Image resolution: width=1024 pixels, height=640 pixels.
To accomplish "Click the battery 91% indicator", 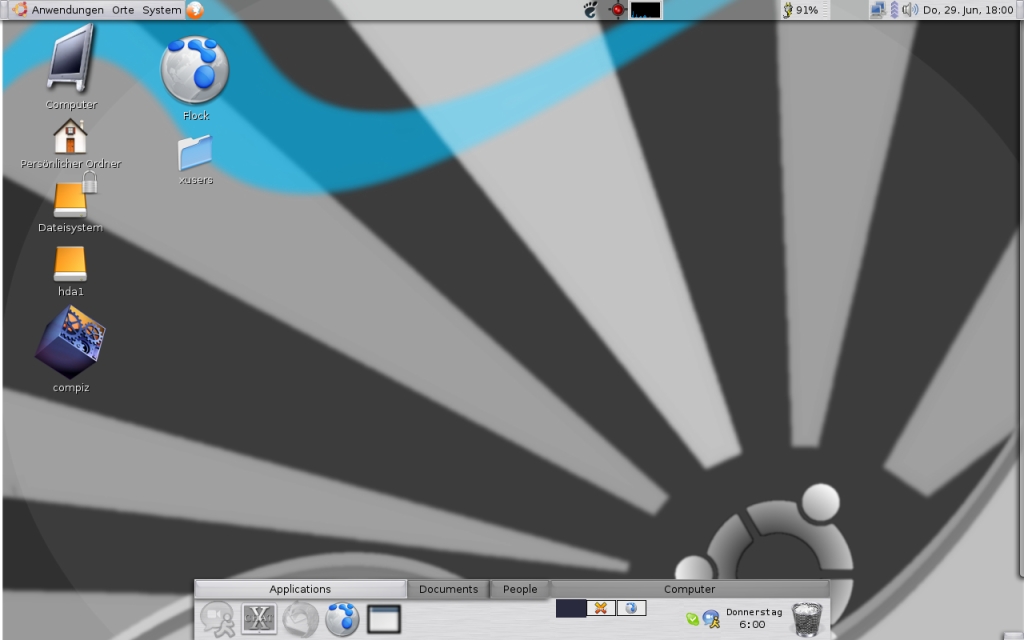I will point(801,10).
